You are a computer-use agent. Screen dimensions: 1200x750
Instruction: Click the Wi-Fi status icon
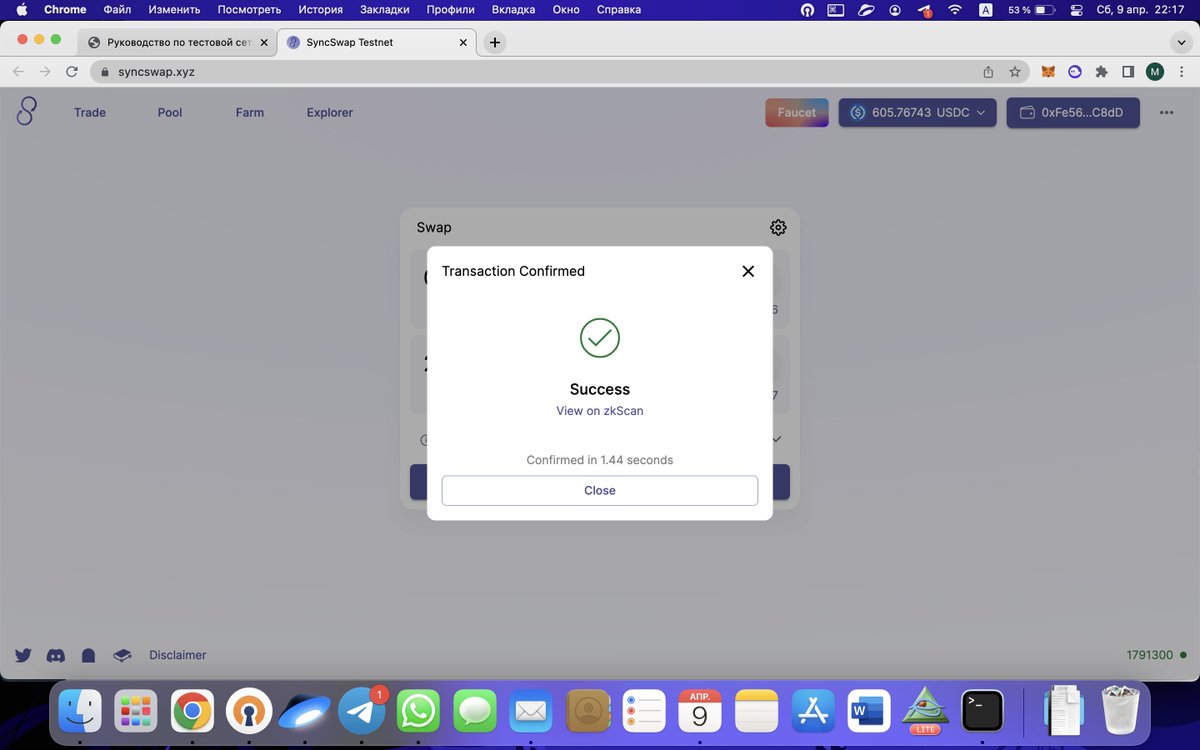955,10
